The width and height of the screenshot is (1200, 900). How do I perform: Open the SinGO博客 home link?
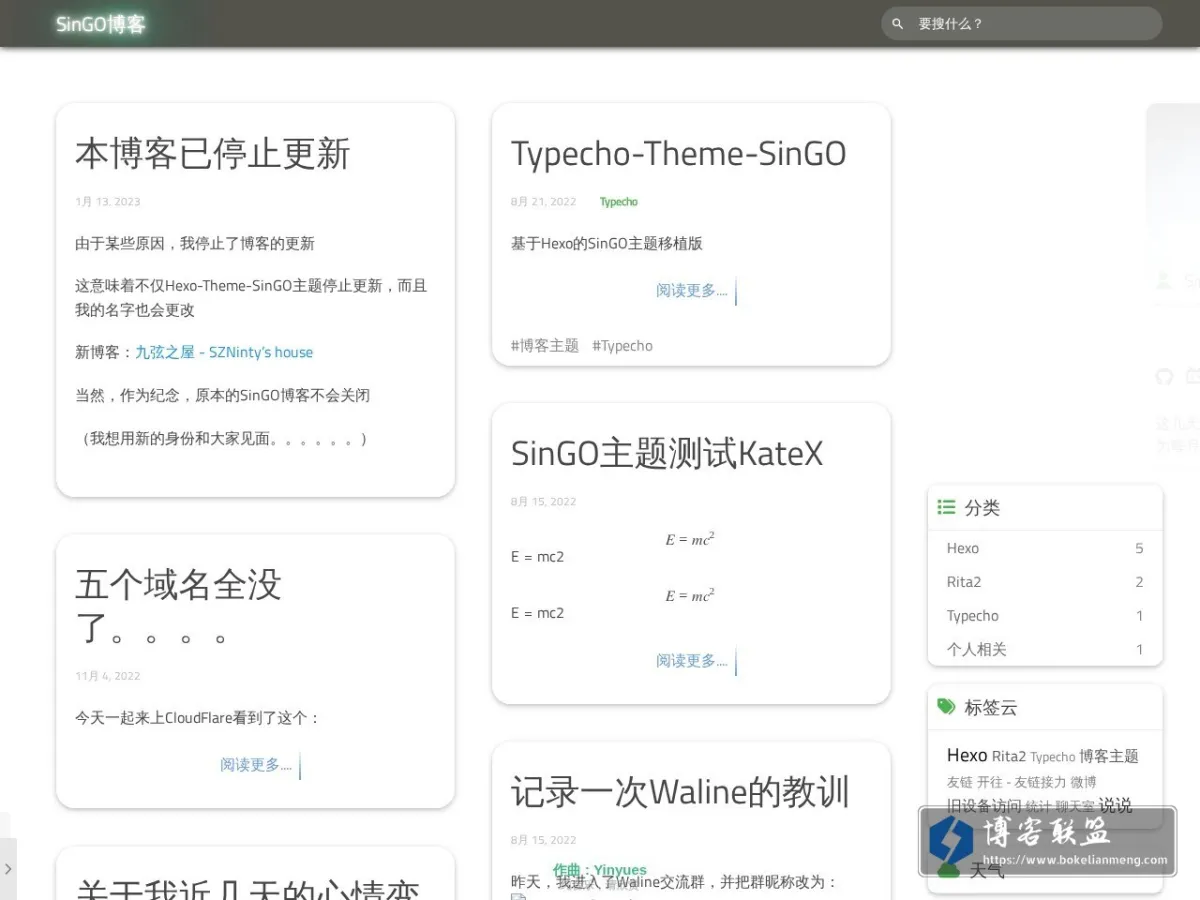coord(101,24)
